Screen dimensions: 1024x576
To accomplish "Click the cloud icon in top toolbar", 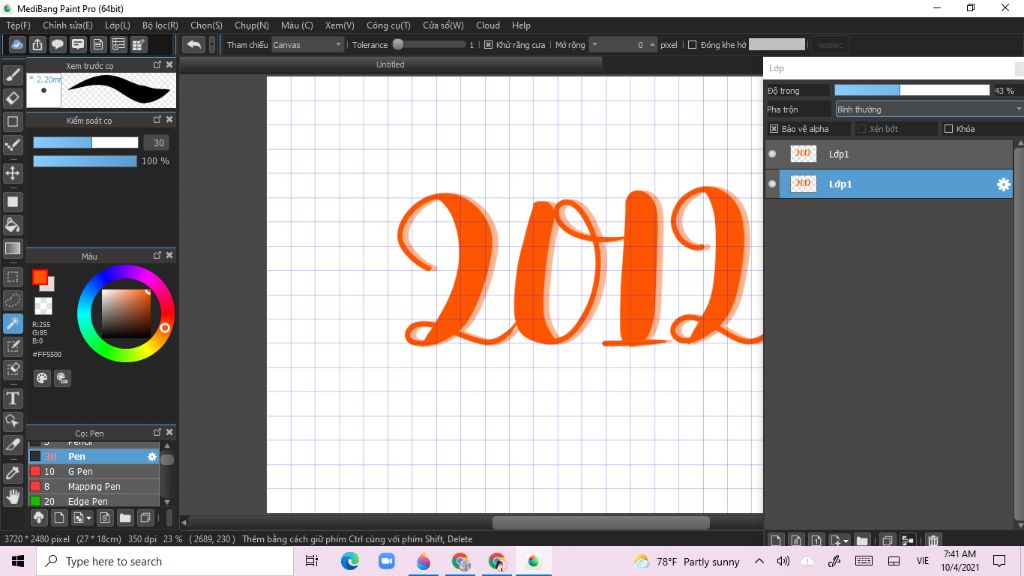I will pyautogui.click(x=17, y=44).
